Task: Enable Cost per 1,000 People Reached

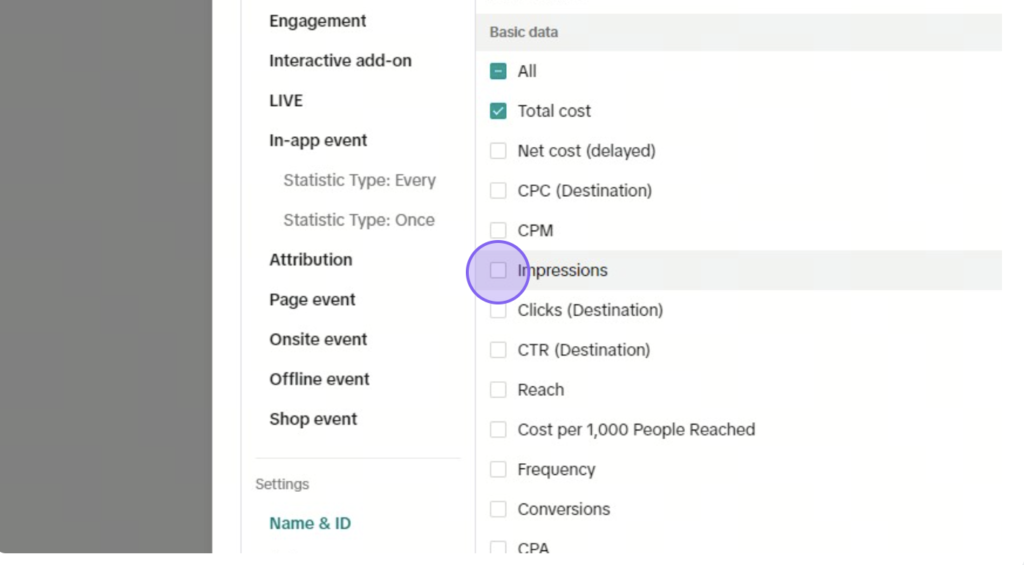Action: coord(498,430)
